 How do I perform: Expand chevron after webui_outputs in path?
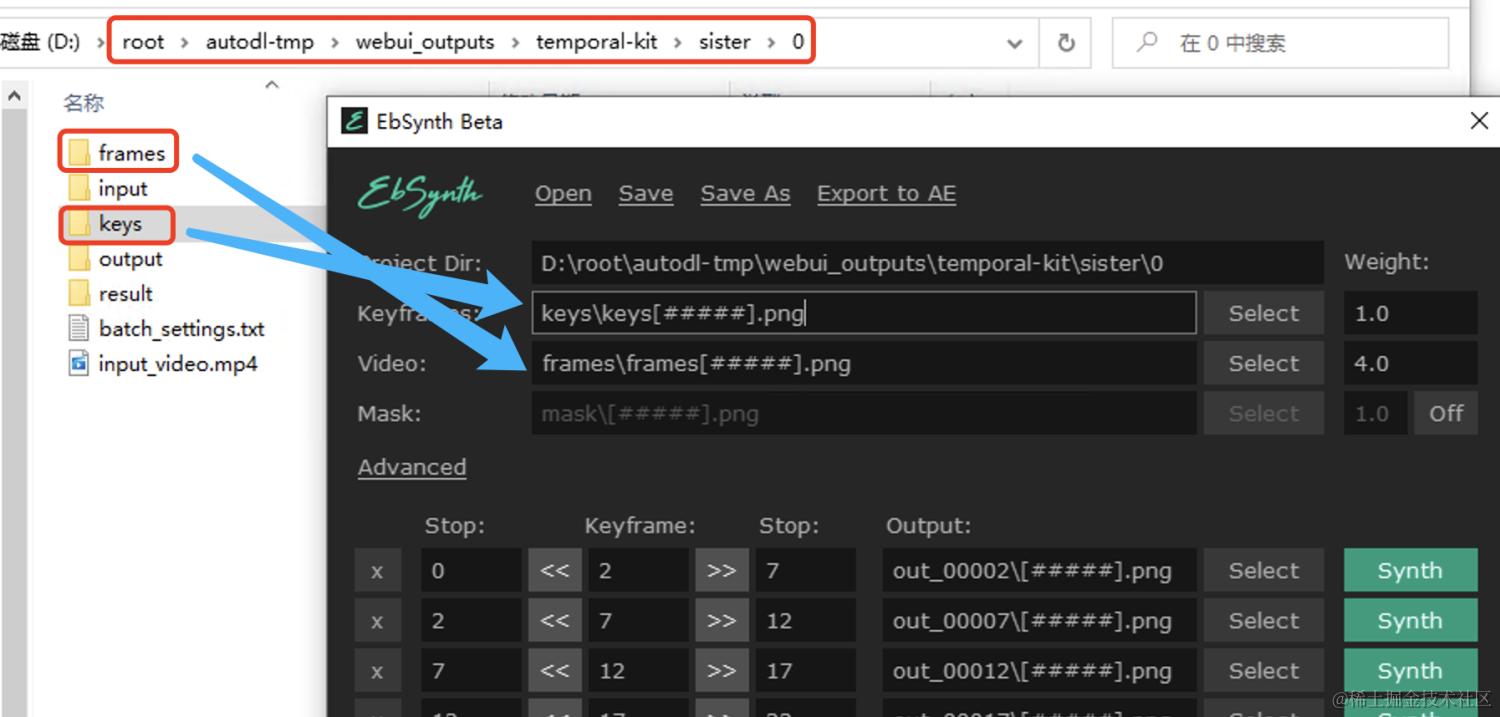tap(515, 42)
